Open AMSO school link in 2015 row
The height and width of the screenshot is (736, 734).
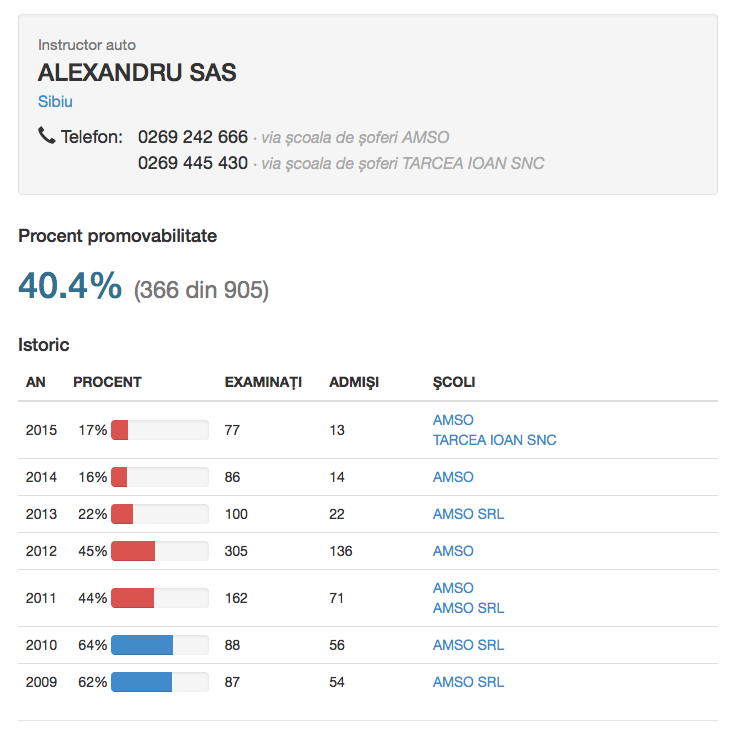coord(453,420)
